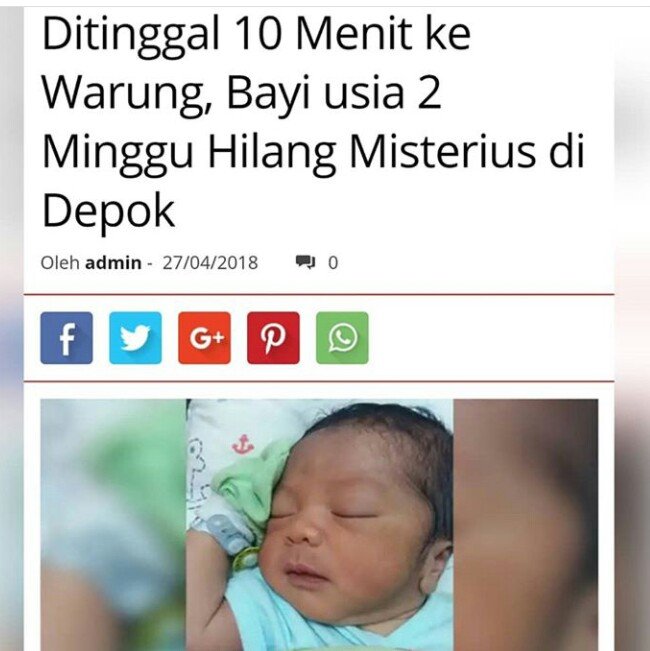Click the "Oleh" byline text
The height and width of the screenshot is (651, 650).
[60, 263]
